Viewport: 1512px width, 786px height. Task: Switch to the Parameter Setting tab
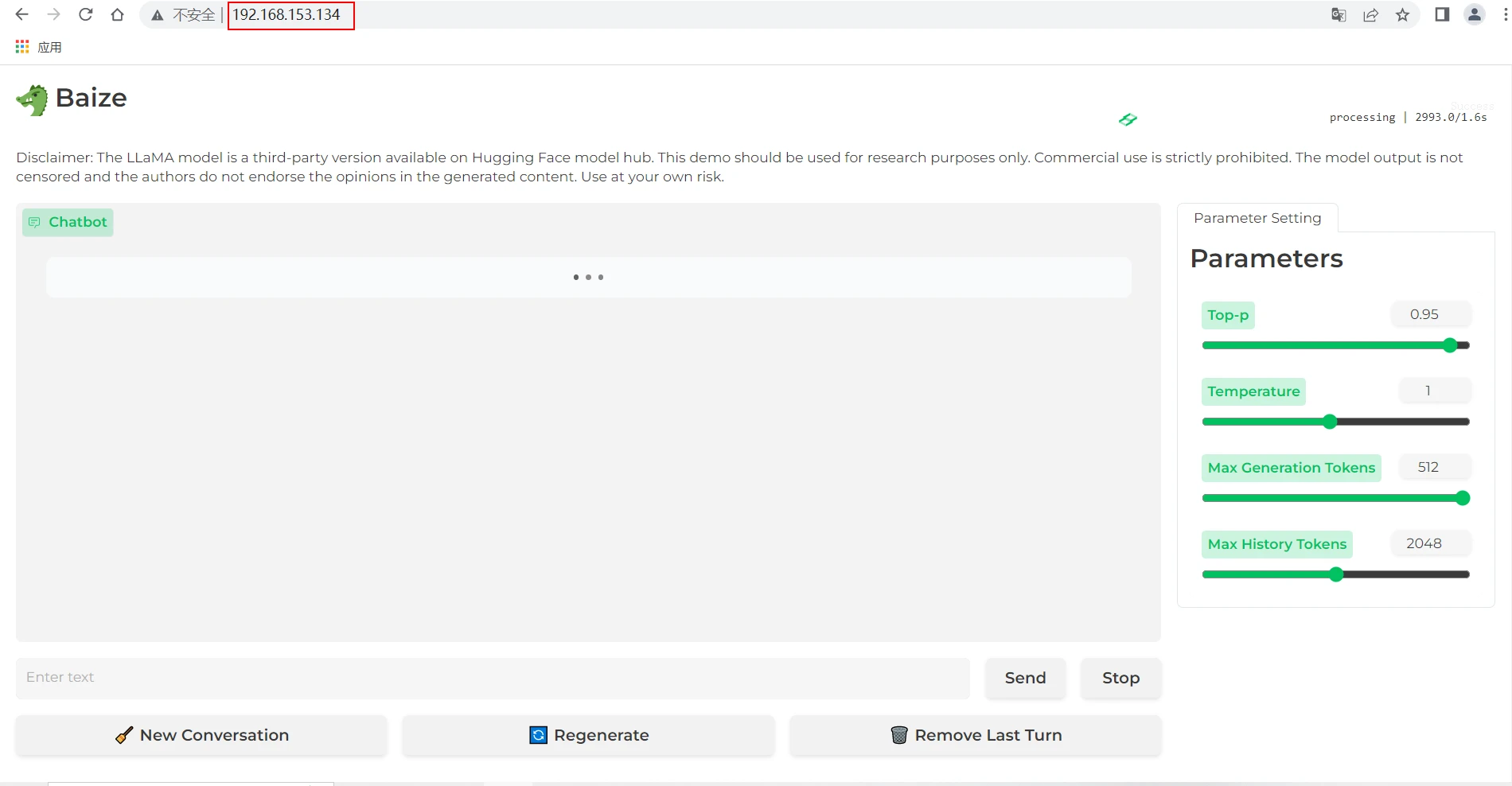[1257, 218]
